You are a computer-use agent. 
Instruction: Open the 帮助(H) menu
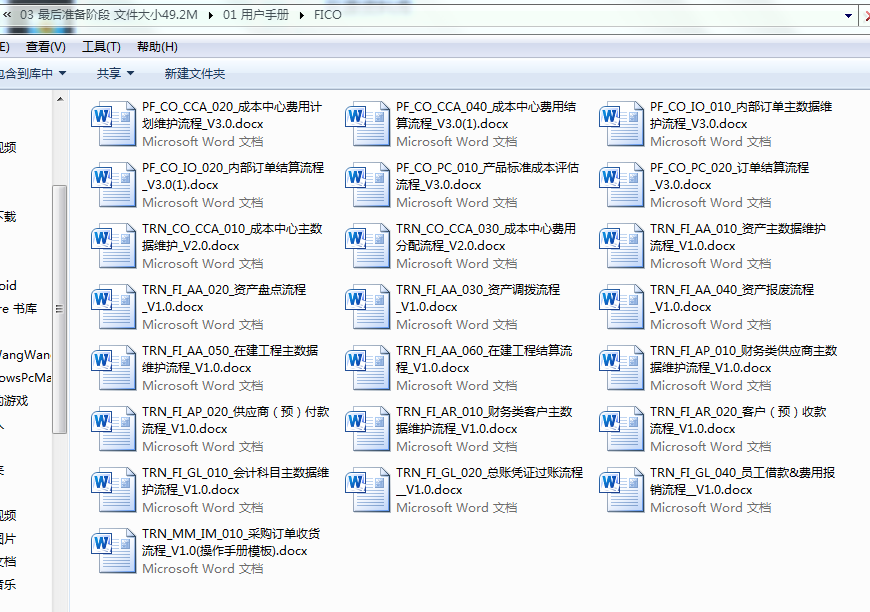157,47
